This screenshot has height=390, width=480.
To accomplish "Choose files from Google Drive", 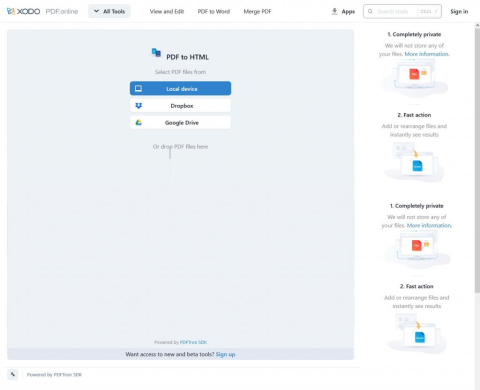I will tap(180, 122).
